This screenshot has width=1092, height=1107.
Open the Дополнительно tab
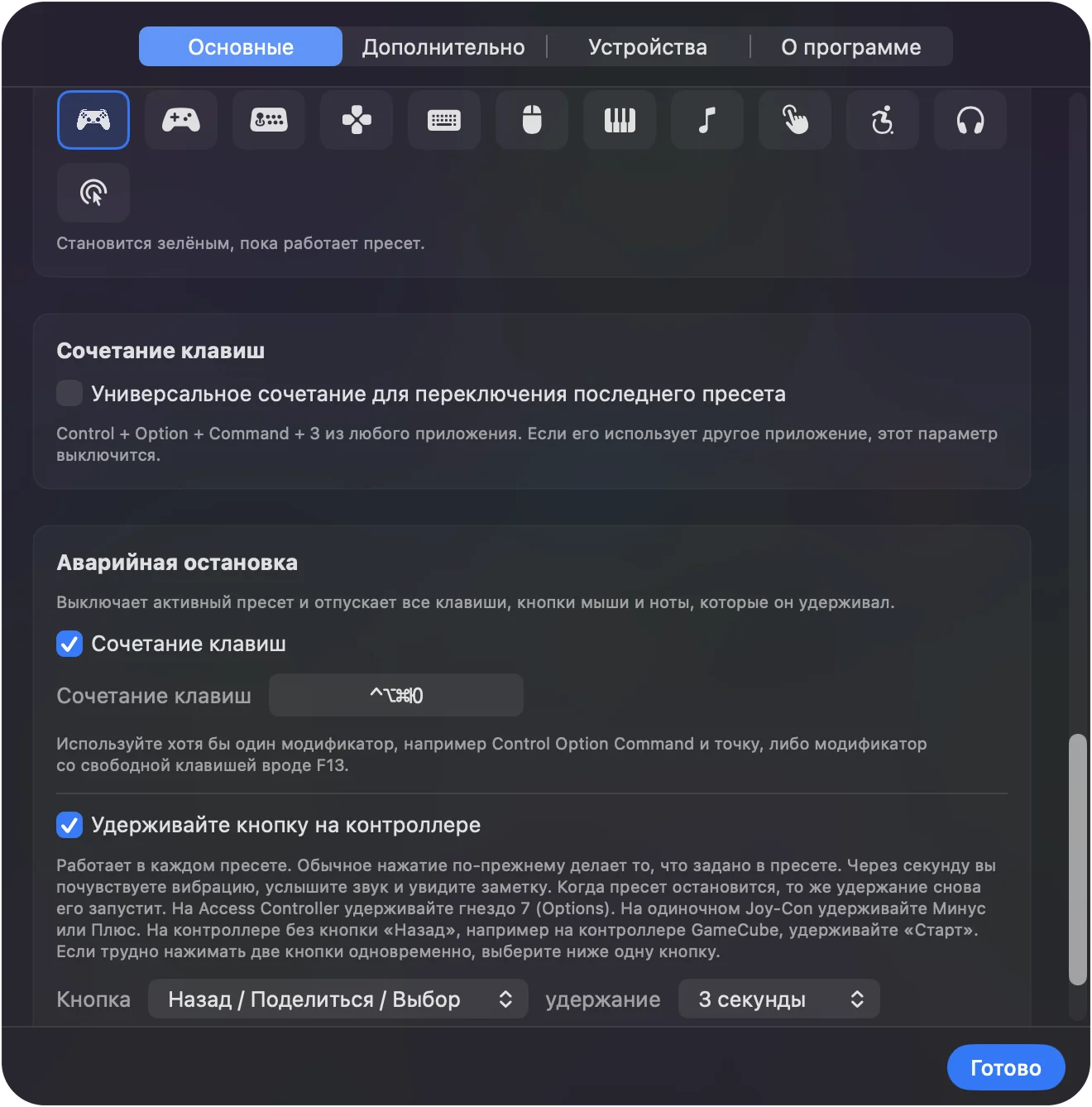443,46
